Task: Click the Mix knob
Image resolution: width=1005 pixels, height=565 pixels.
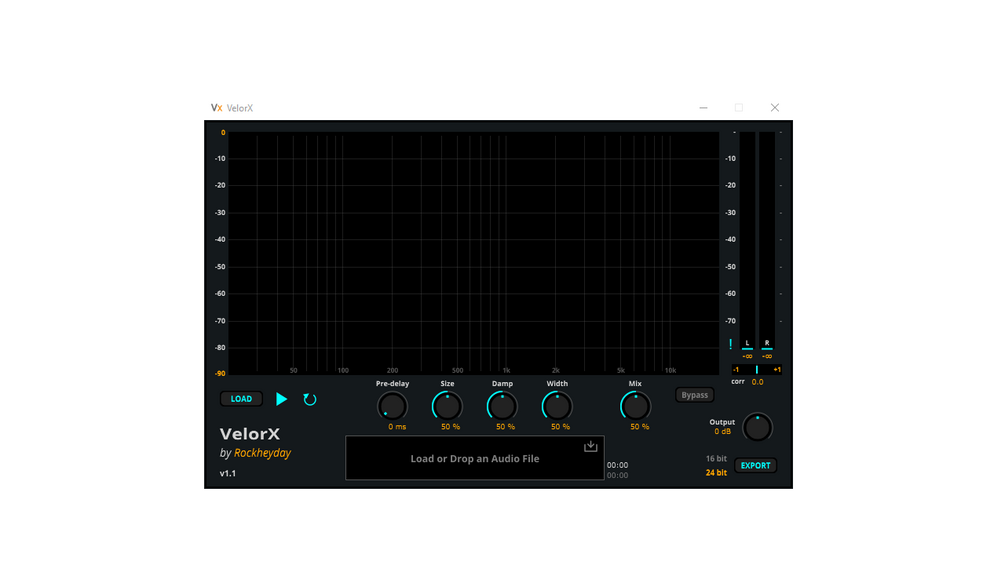Action: pos(635,406)
